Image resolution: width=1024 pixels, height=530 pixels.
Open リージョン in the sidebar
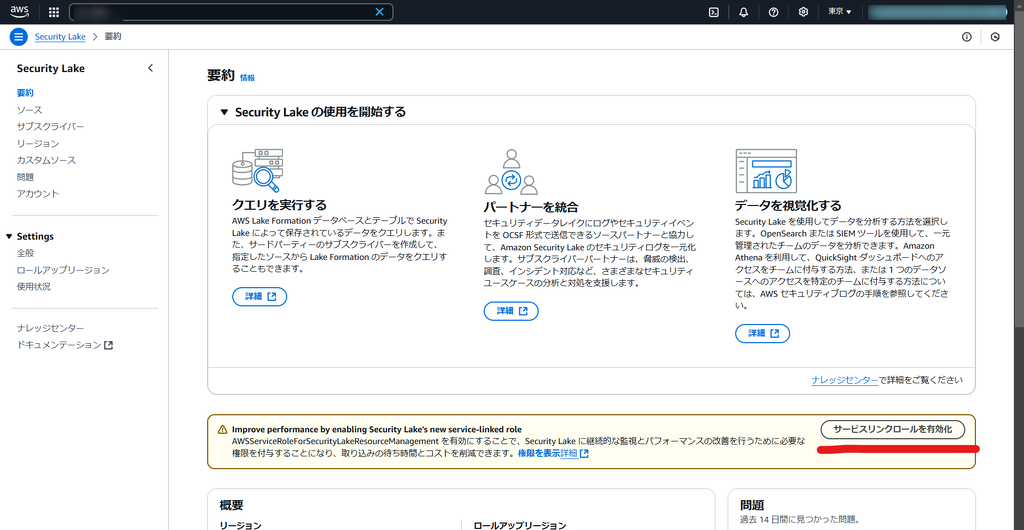coord(38,144)
